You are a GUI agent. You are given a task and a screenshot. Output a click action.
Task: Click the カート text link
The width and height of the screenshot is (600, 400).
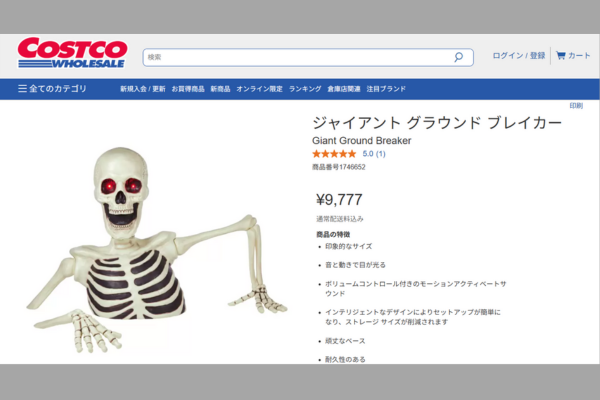[x=579, y=56]
